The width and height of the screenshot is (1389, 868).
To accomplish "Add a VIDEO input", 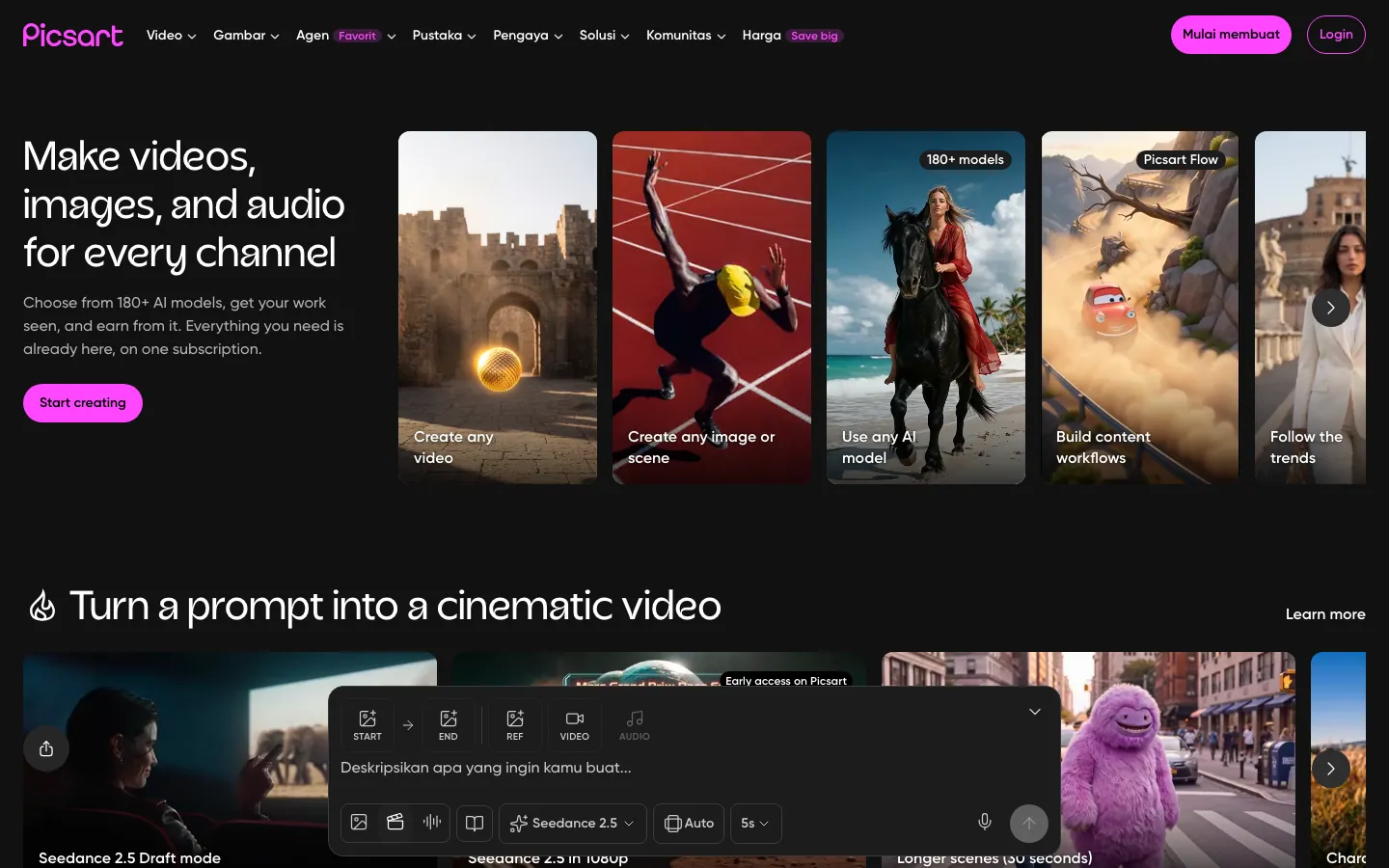I will click(x=575, y=725).
